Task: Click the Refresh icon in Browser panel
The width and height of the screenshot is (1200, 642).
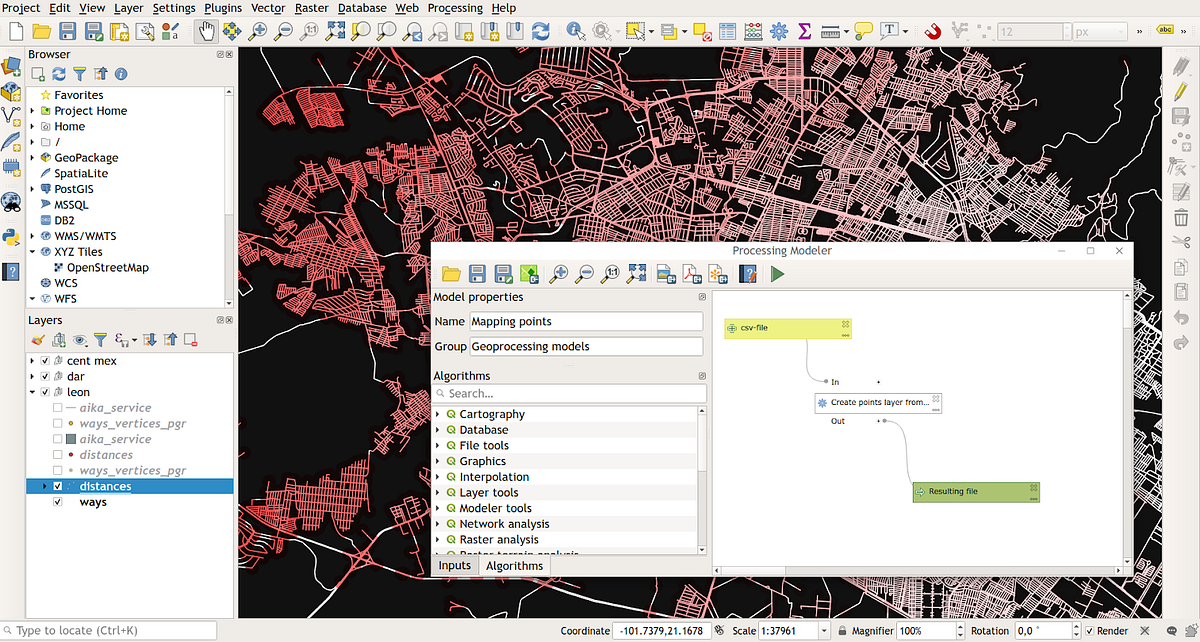Action: 58,74
